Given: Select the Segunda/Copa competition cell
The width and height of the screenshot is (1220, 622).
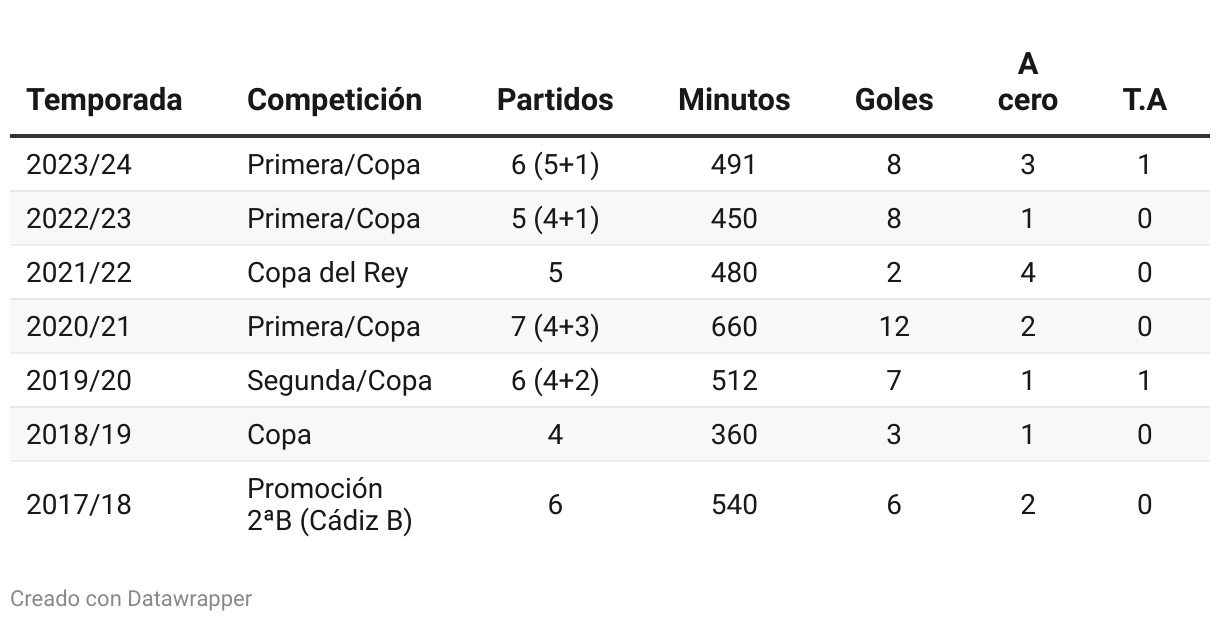Looking at the screenshot, I should (x=339, y=381).
